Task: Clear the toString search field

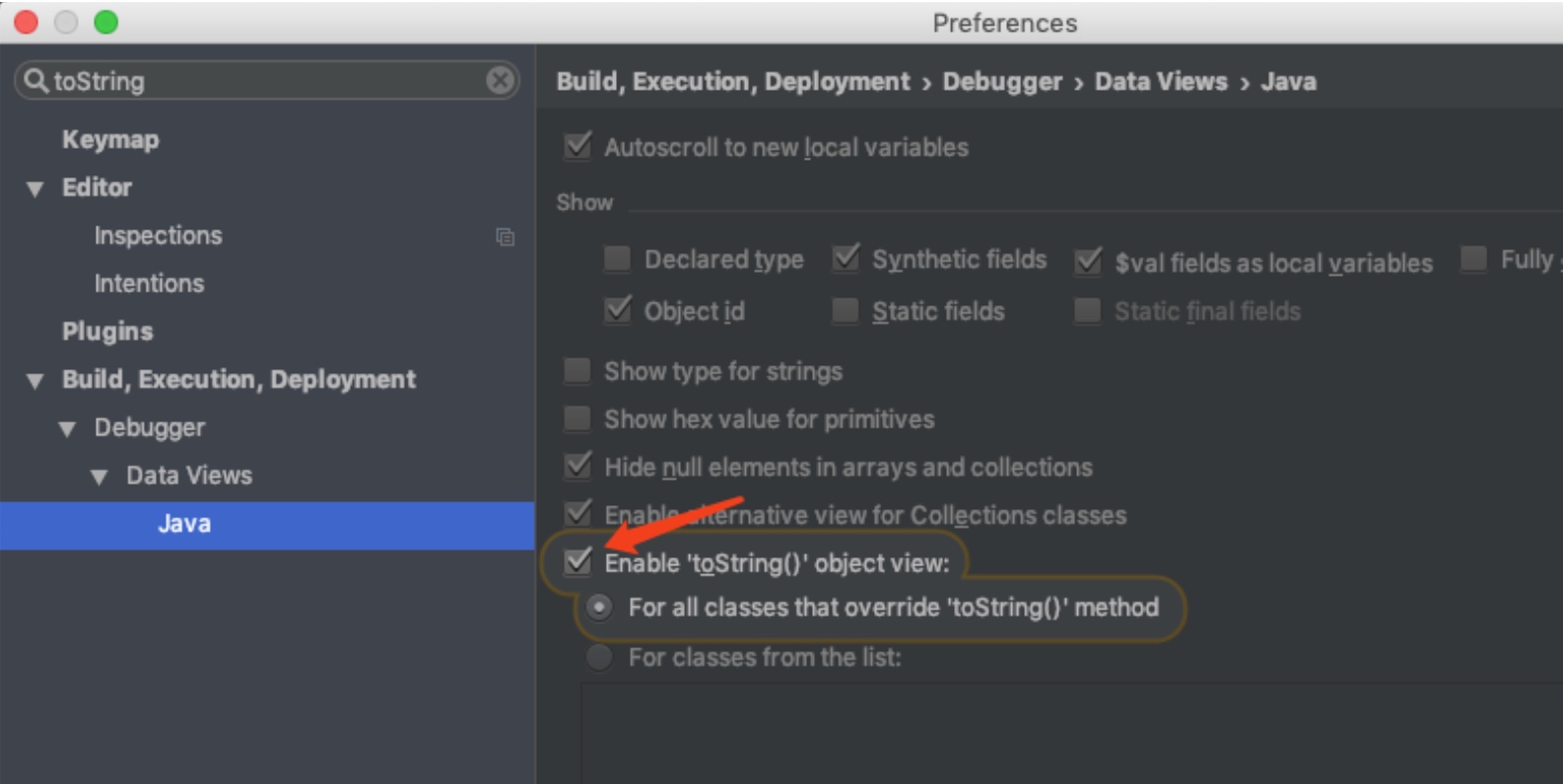Action: [500, 81]
